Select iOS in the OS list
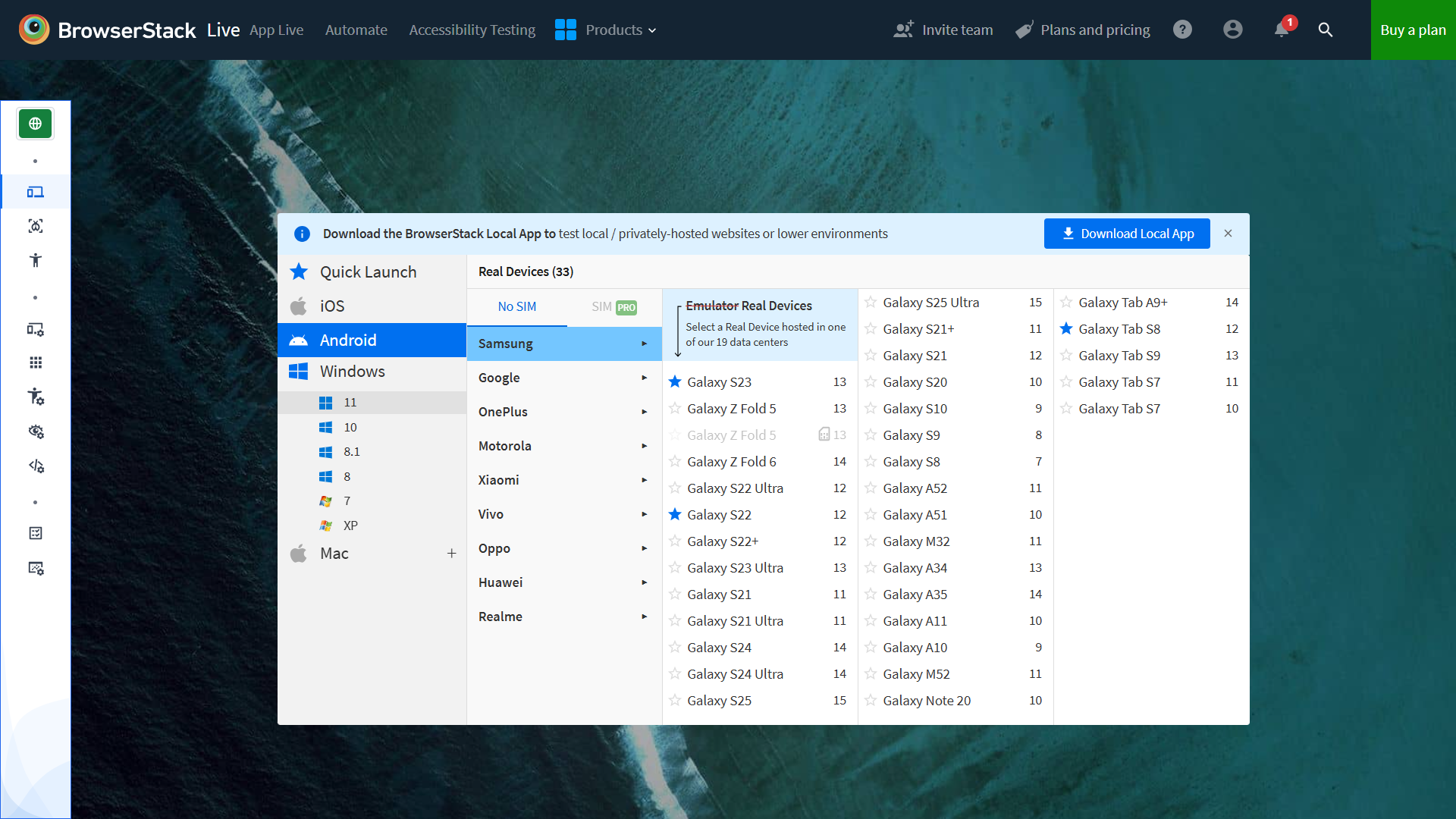The image size is (1456, 819). pyautogui.click(x=372, y=306)
